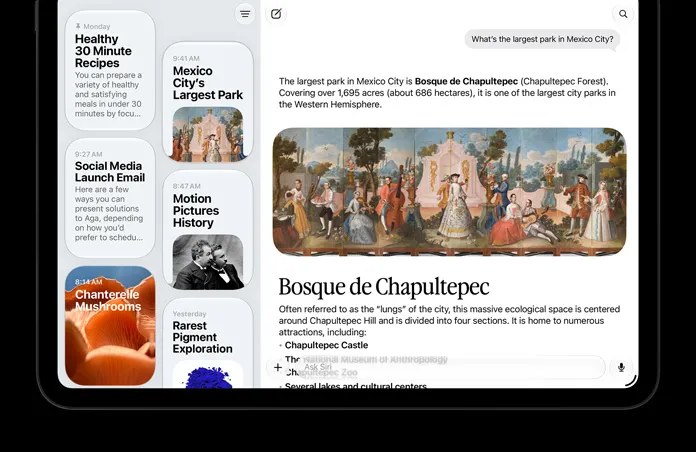This screenshot has height=452, width=696.
Task: Open the Healthy 30 Minute Recipes card
Action: 110,70
